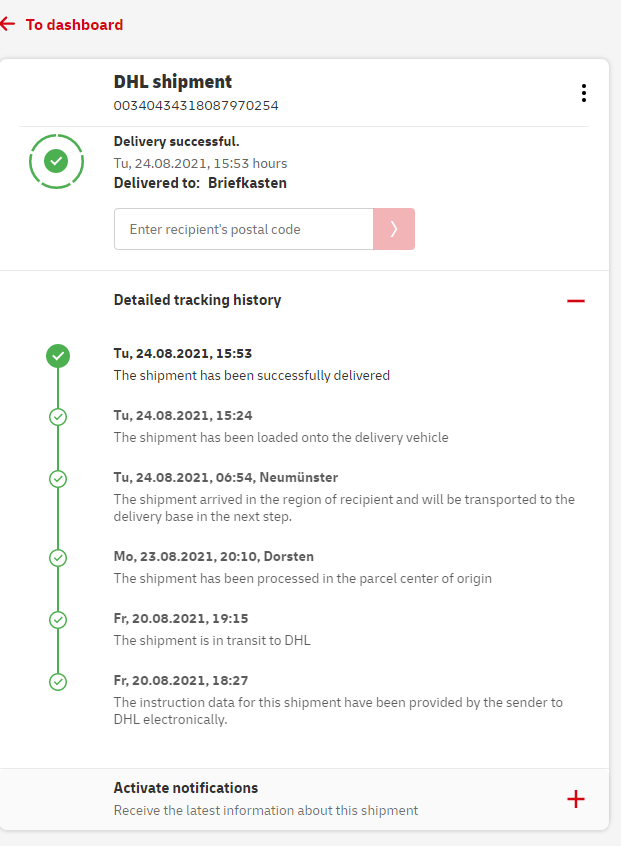This screenshot has width=621, height=853.
Task: Click the DHL shipment title
Action: click(172, 82)
